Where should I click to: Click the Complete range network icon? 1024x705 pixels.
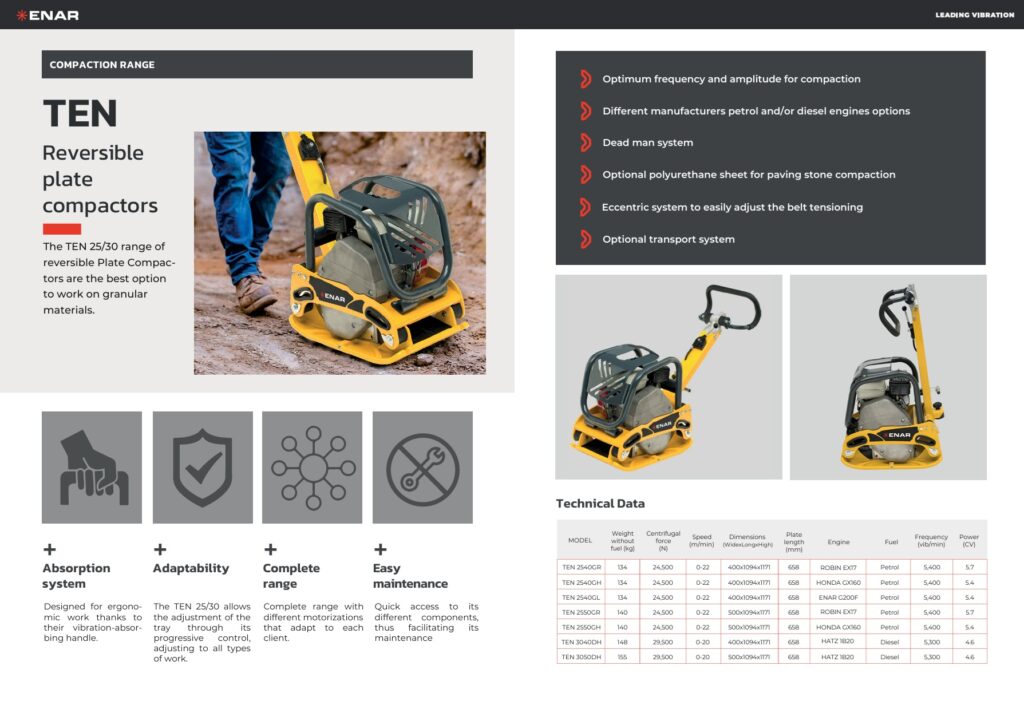(x=312, y=467)
